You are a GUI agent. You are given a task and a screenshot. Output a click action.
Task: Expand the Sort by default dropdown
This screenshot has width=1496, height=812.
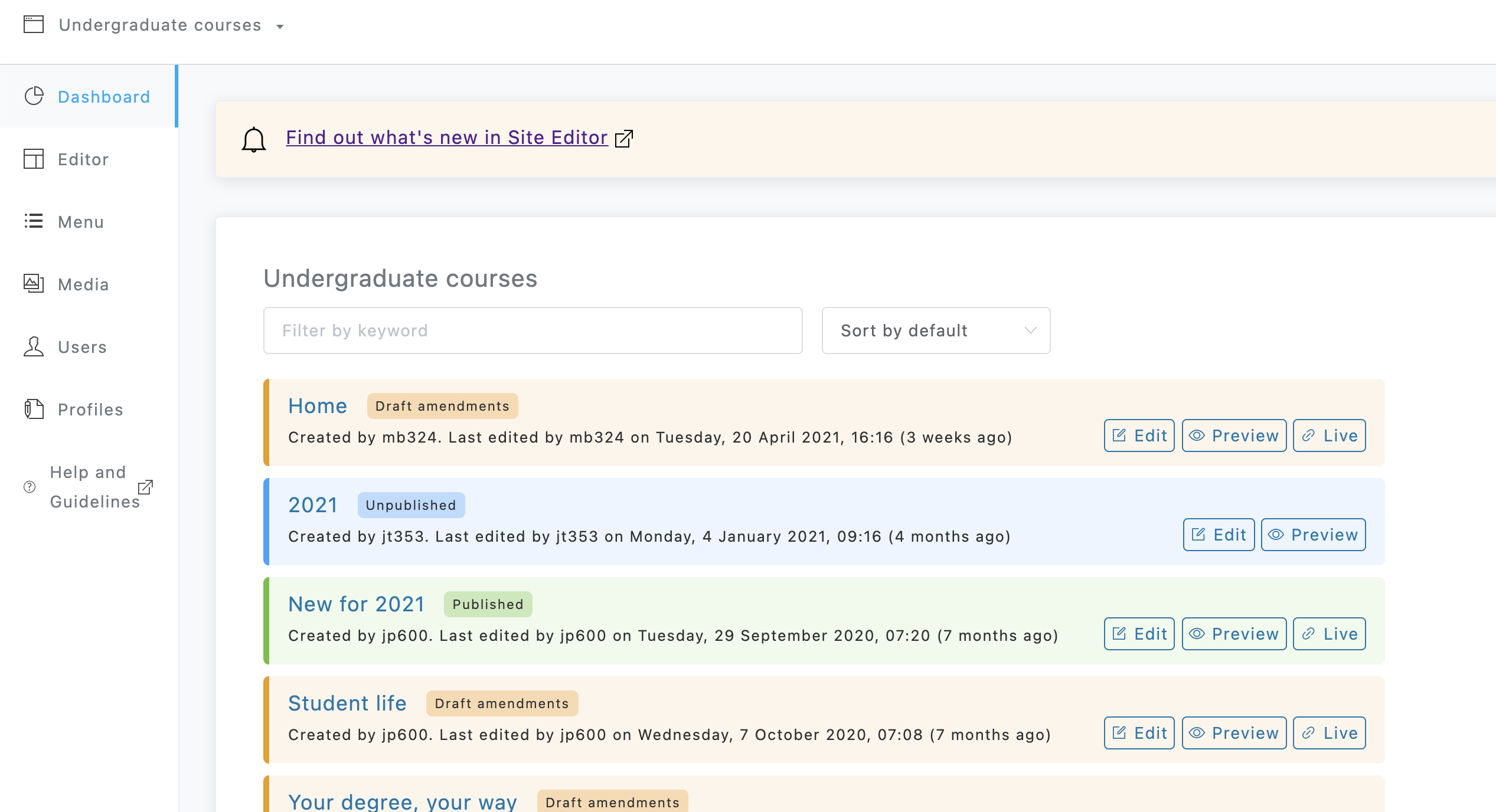tap(936, 330)
